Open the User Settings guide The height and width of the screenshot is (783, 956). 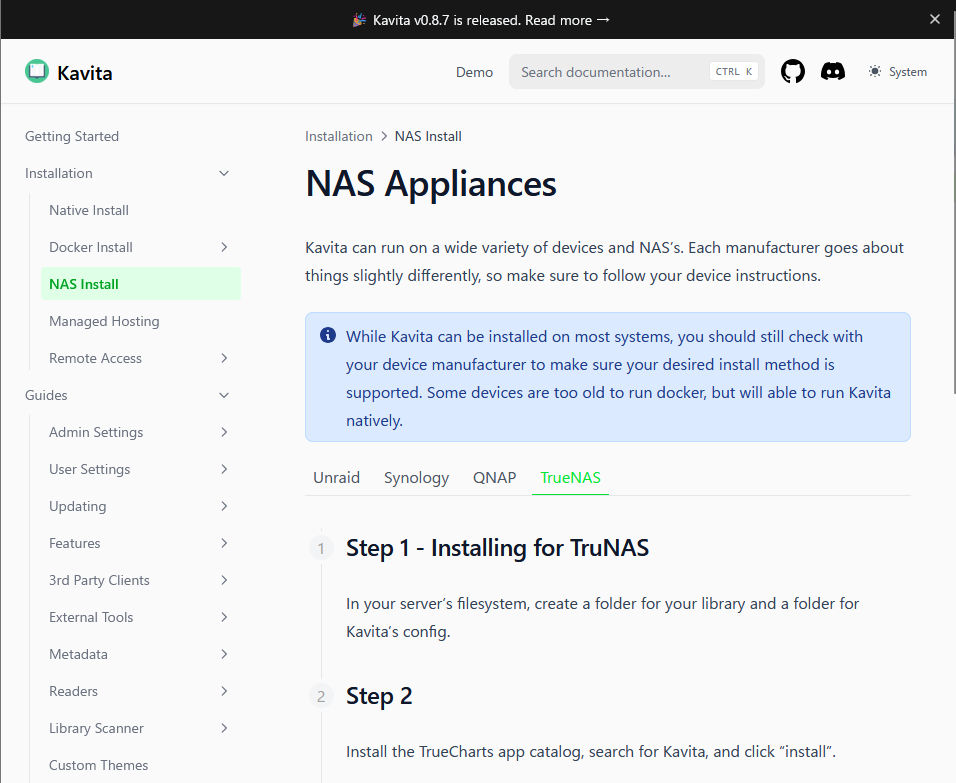click(90, 469)
